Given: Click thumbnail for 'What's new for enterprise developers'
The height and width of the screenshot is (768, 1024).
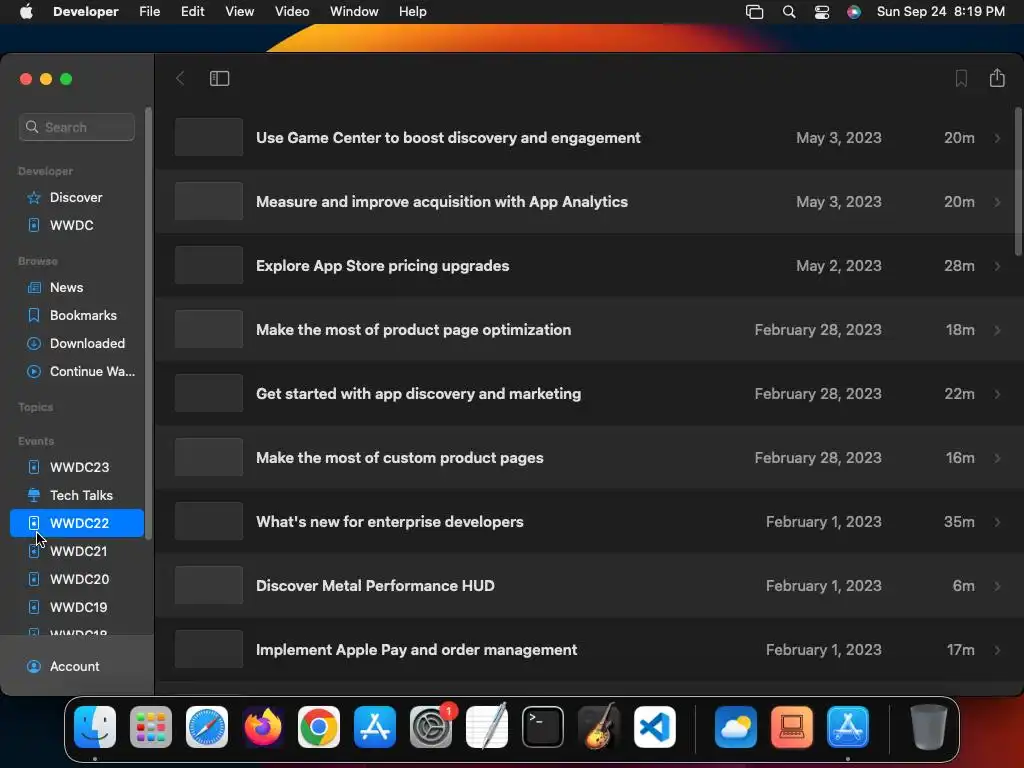Looking at the screenshot, I should pyautogui.click(x=209, y=522).
